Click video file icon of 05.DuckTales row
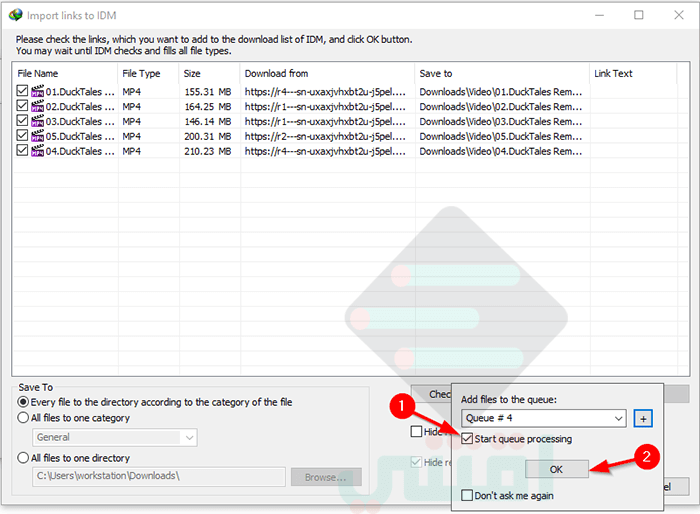The height and width of the screenshot is (514, 700). 38,136
